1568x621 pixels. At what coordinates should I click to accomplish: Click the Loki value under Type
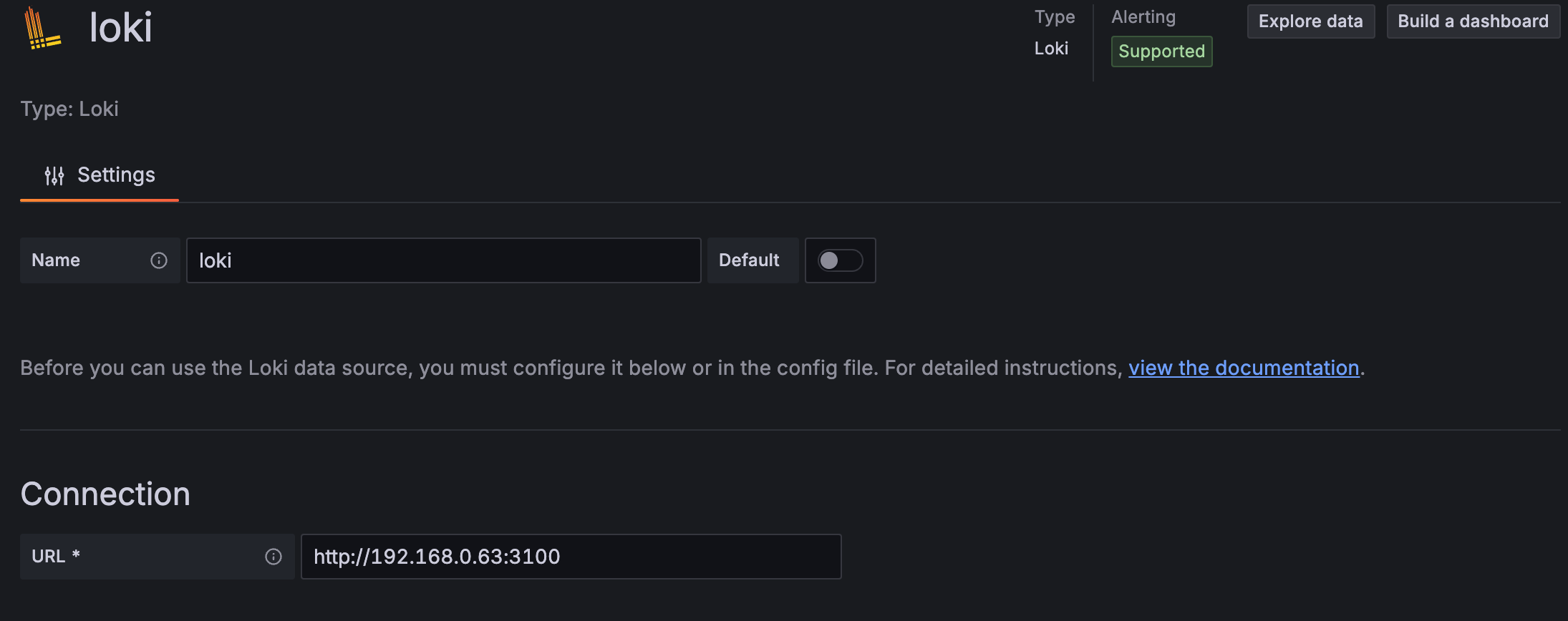pos(1051,49)
